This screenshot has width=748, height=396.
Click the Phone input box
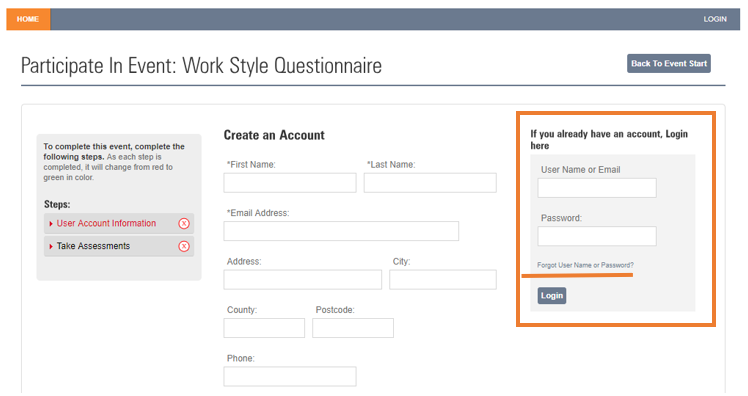290,376
